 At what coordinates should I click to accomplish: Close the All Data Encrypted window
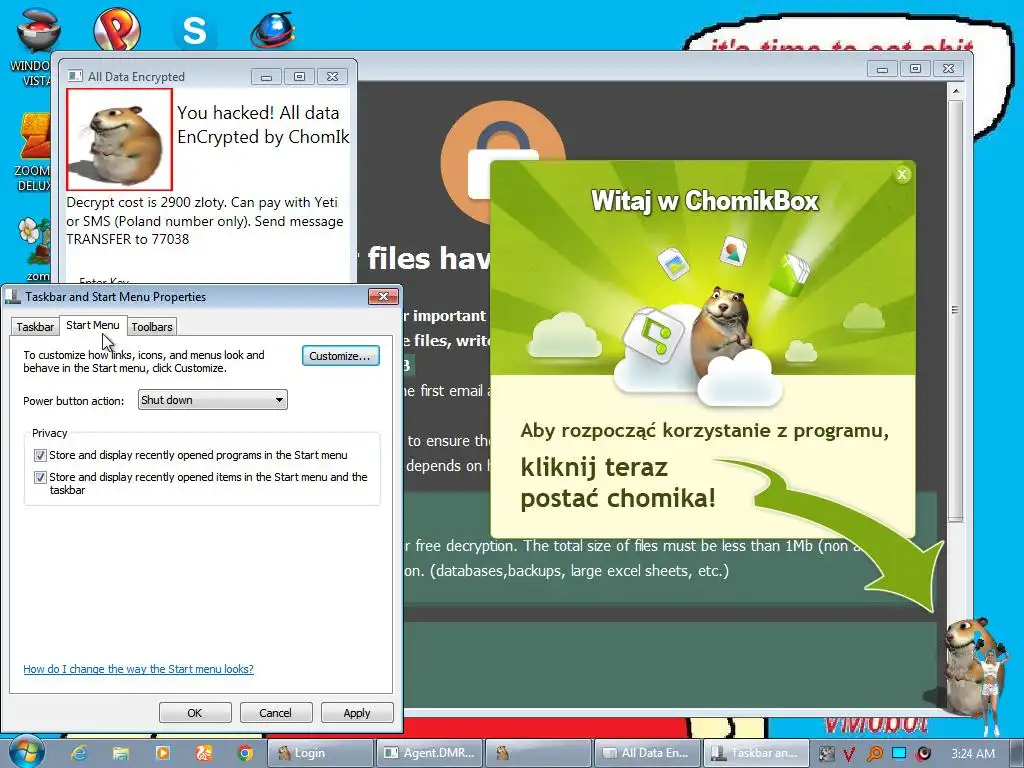332,77
